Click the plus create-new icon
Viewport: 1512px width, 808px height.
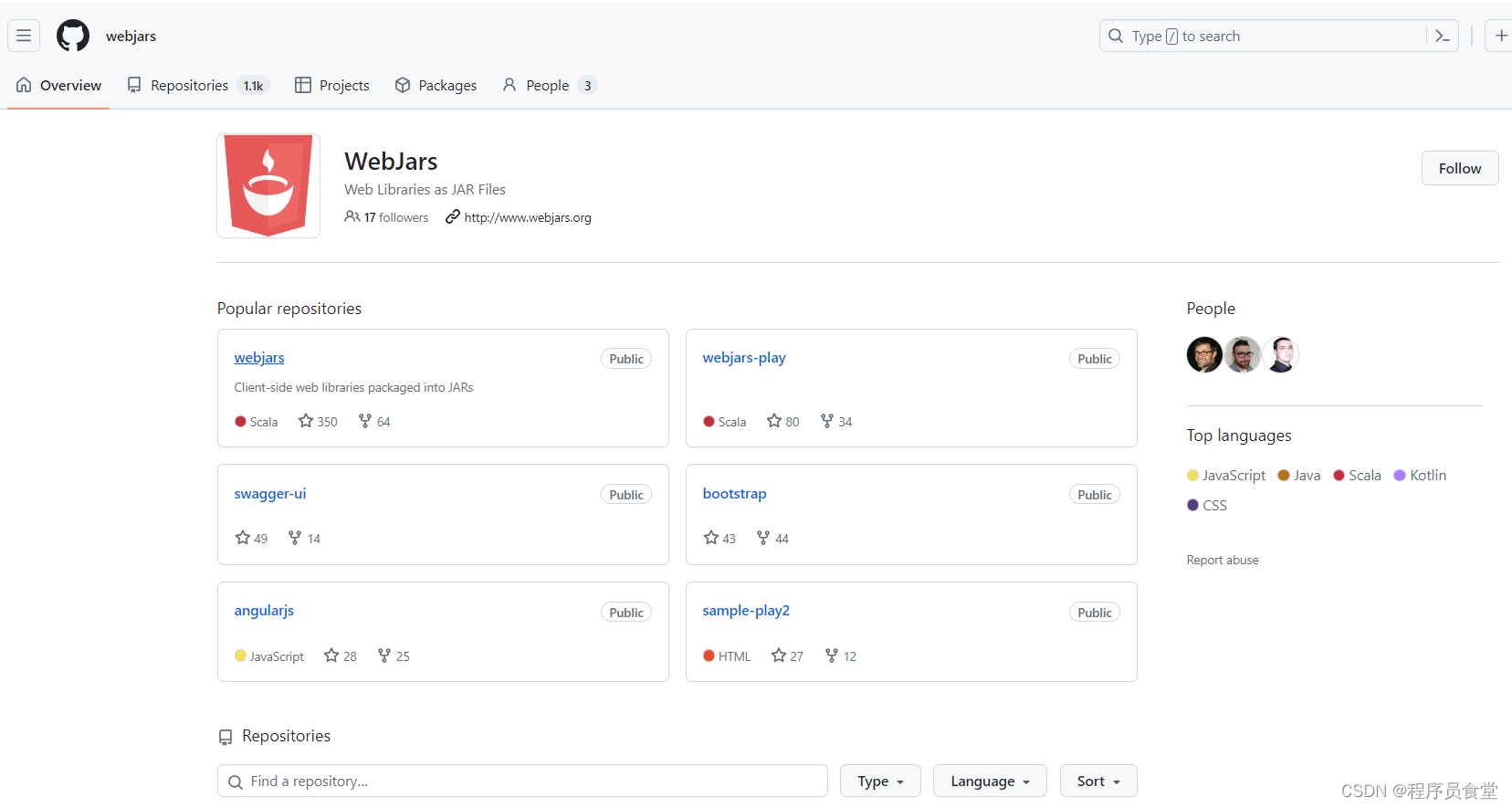(x=1500, y=36)
